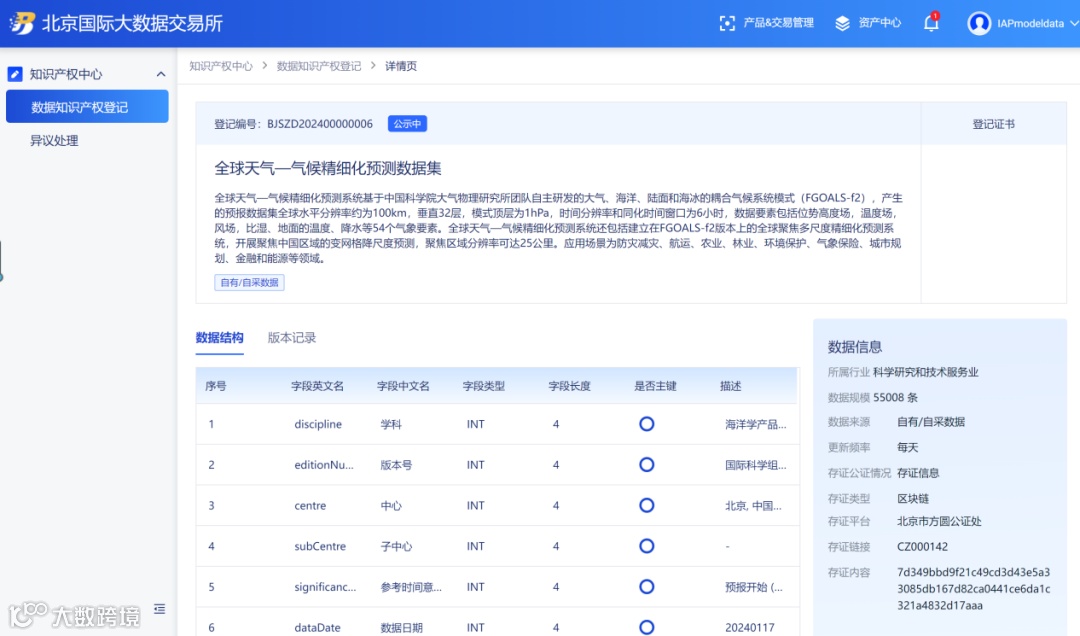Click the 存证链接 value CZ000142
This screenshot has height=636, width=1080.
(x=922, y=547)
